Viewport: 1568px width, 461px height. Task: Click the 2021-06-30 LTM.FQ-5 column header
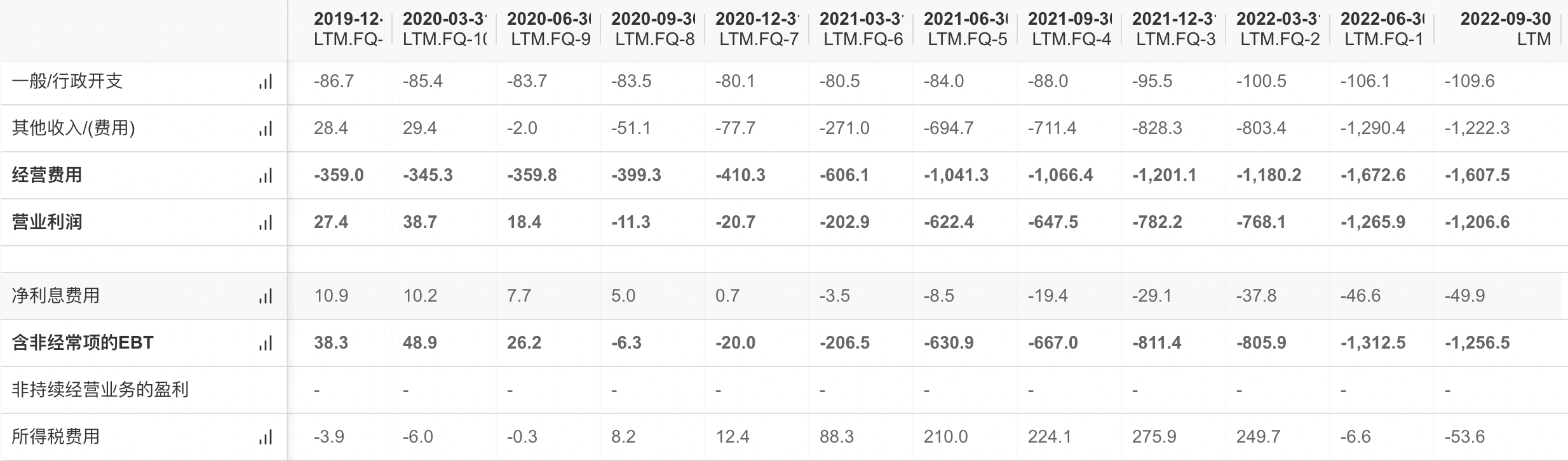pos(965,29)
